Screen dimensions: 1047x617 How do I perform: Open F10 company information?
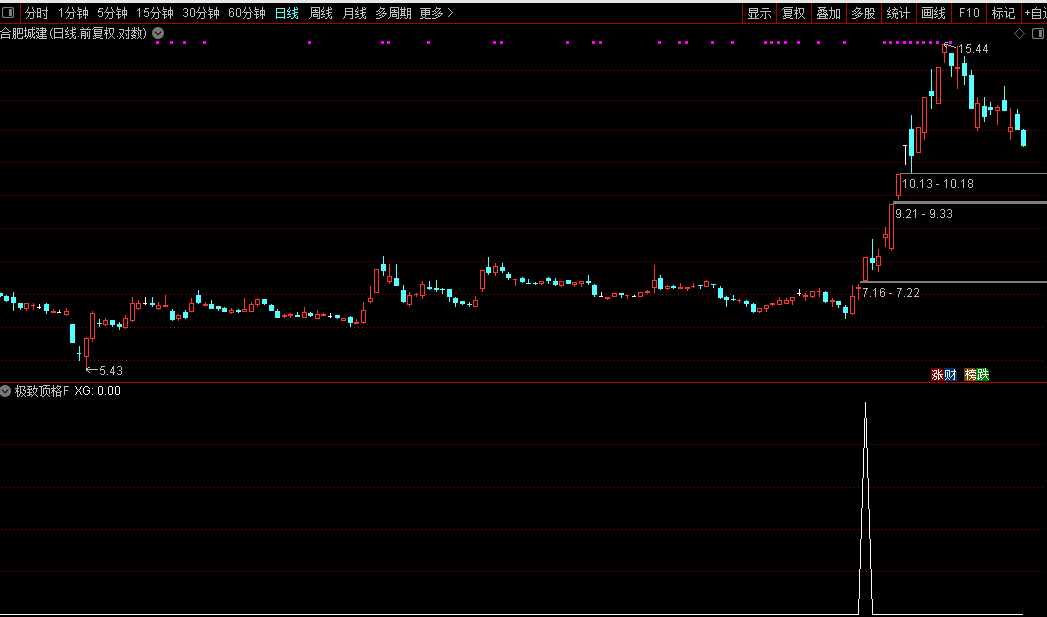[x=968, y=13]
